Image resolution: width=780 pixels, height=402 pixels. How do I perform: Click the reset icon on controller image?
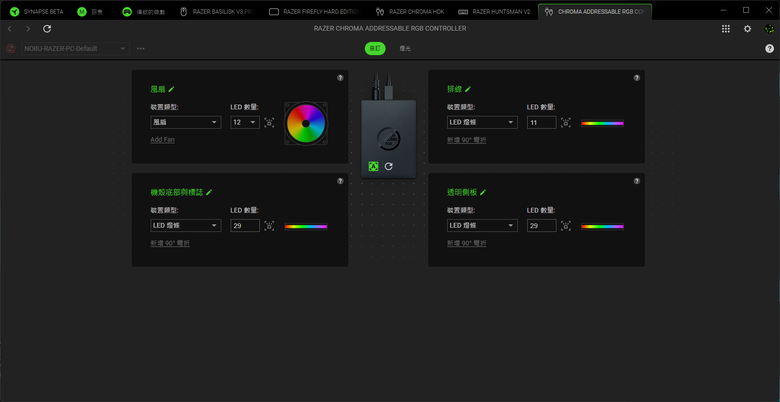coord(389,166)
